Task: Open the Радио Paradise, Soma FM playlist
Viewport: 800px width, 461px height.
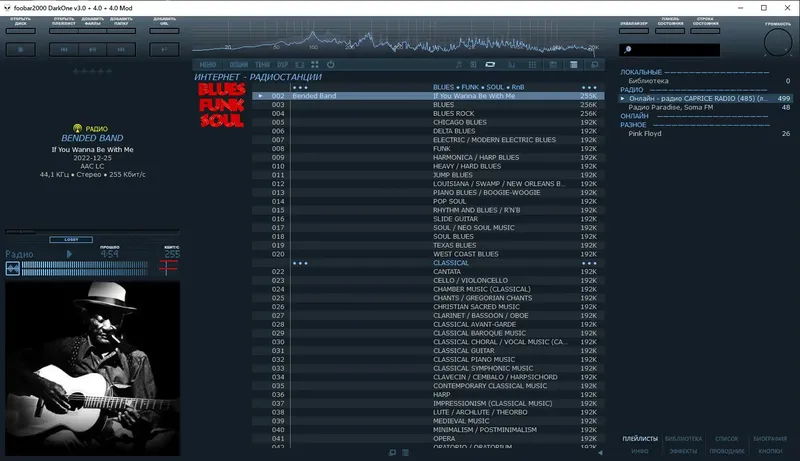Action: coord(706,107)
